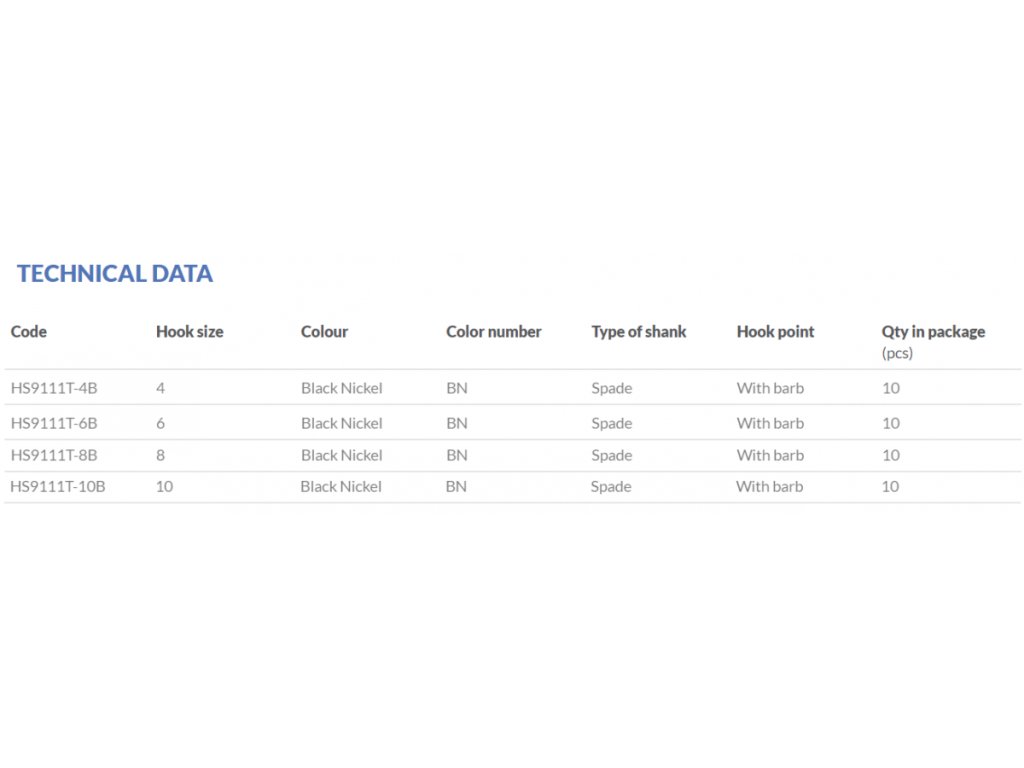Image resolution: width=1024 pixels, height=768 pixels.
Task: Click quantity 10 in HS9111T-8B row
Action: (890, 455)
